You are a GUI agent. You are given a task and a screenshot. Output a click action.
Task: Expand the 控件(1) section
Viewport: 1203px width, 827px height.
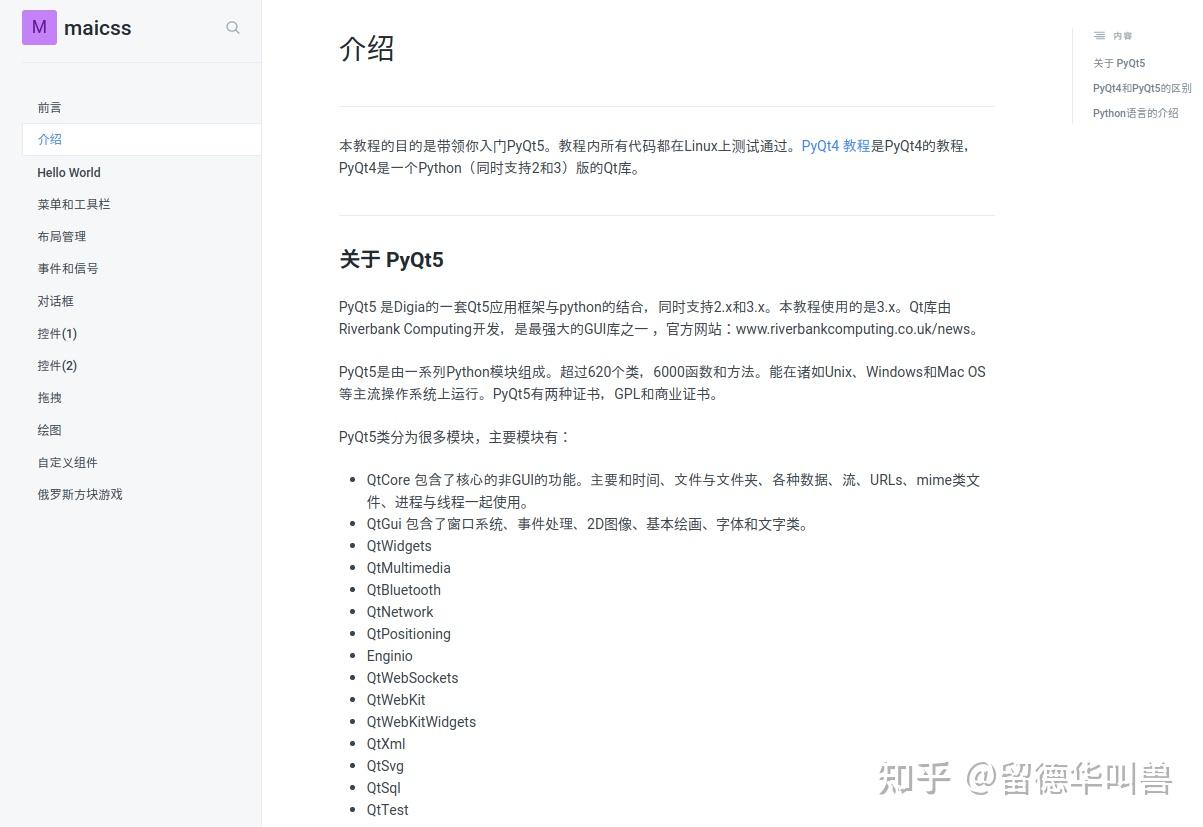coord(58,333)
